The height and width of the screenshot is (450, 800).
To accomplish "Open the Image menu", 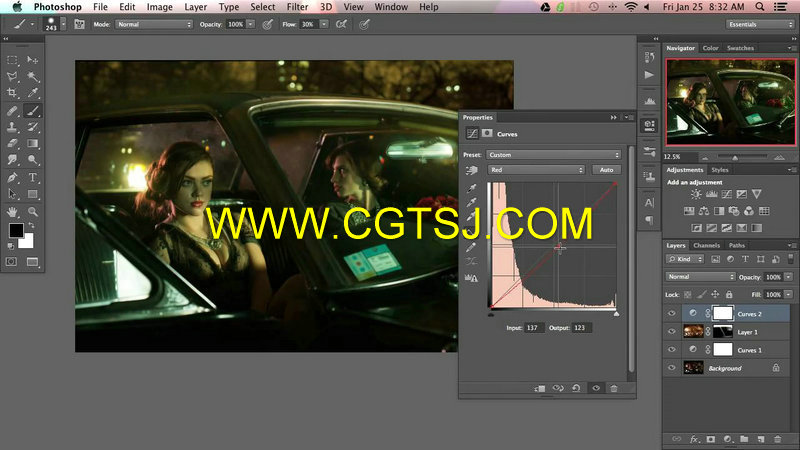I will tap(160, 7).
